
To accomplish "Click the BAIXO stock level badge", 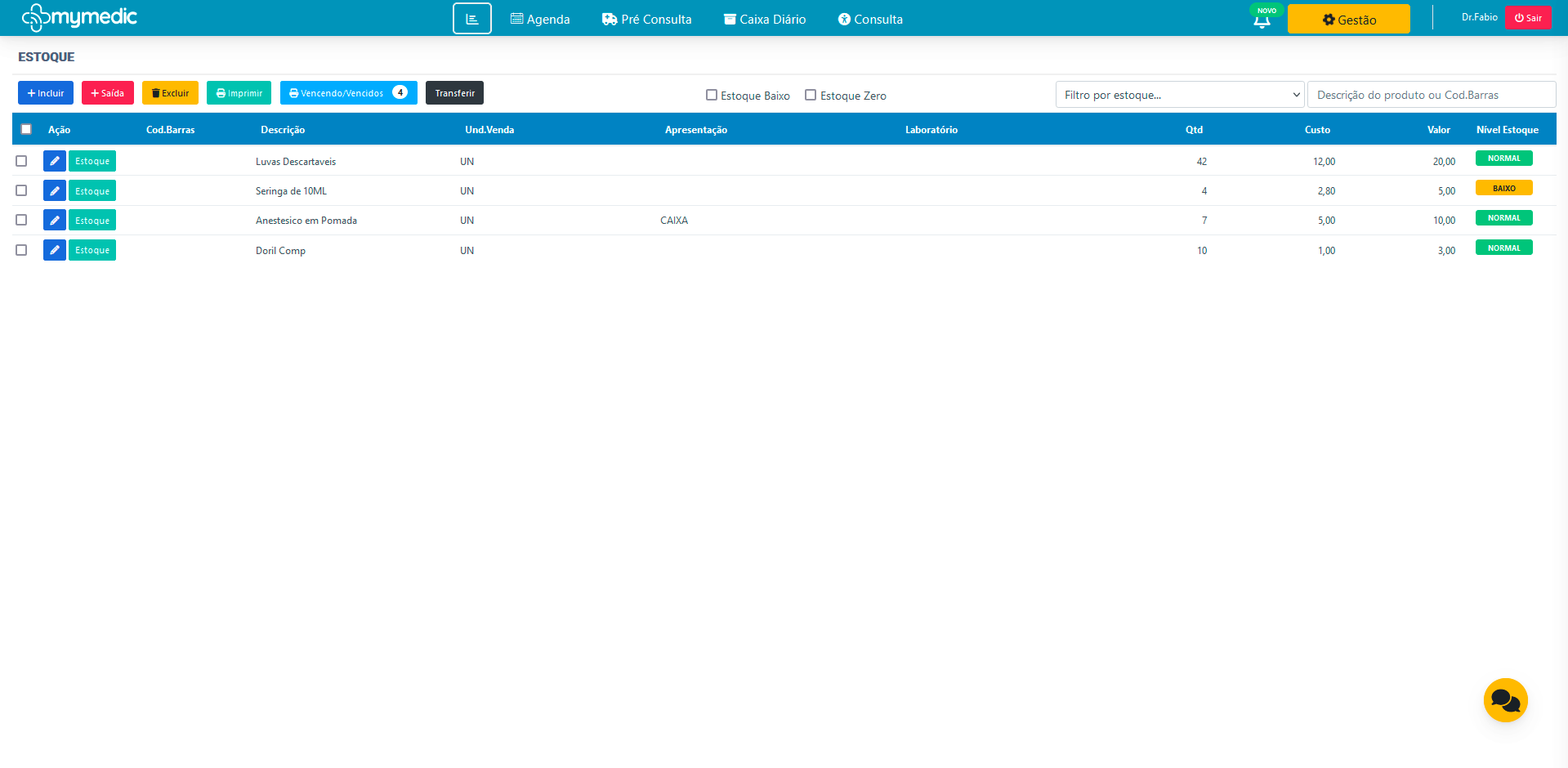I will (x=1503, y=188).
